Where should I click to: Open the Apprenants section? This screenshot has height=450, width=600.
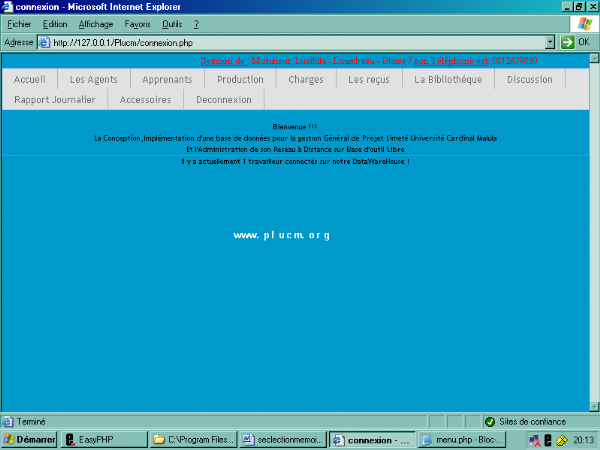pyautogui.click(x=167, y=79)
